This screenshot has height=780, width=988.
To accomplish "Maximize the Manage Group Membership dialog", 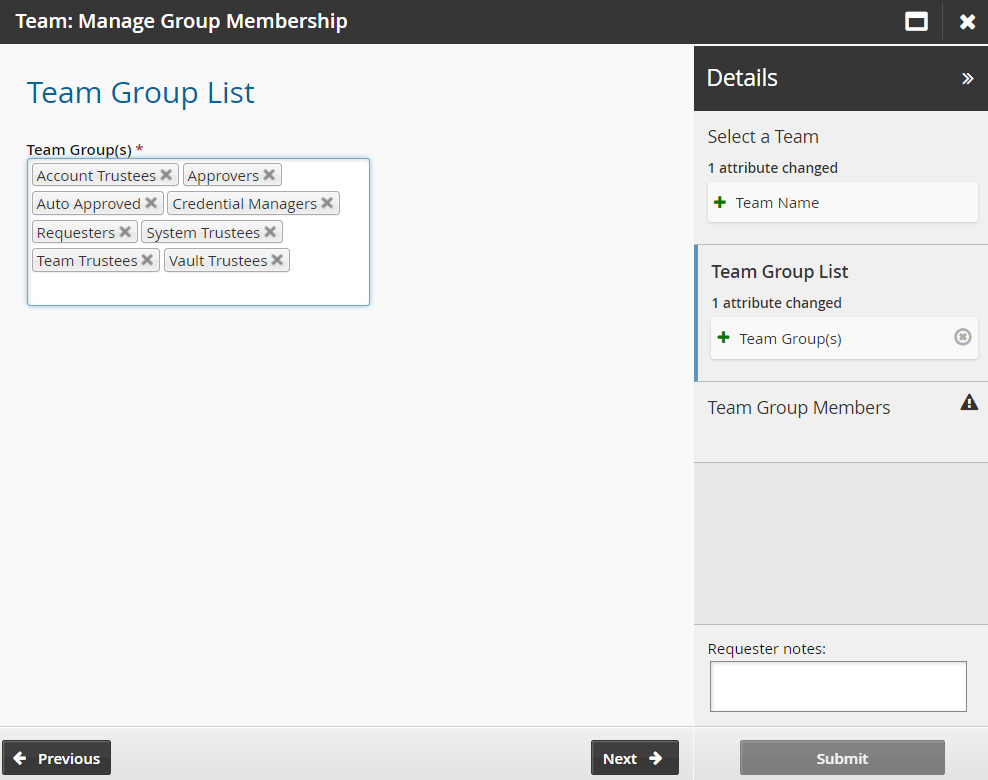I will [x=916, y=21].
